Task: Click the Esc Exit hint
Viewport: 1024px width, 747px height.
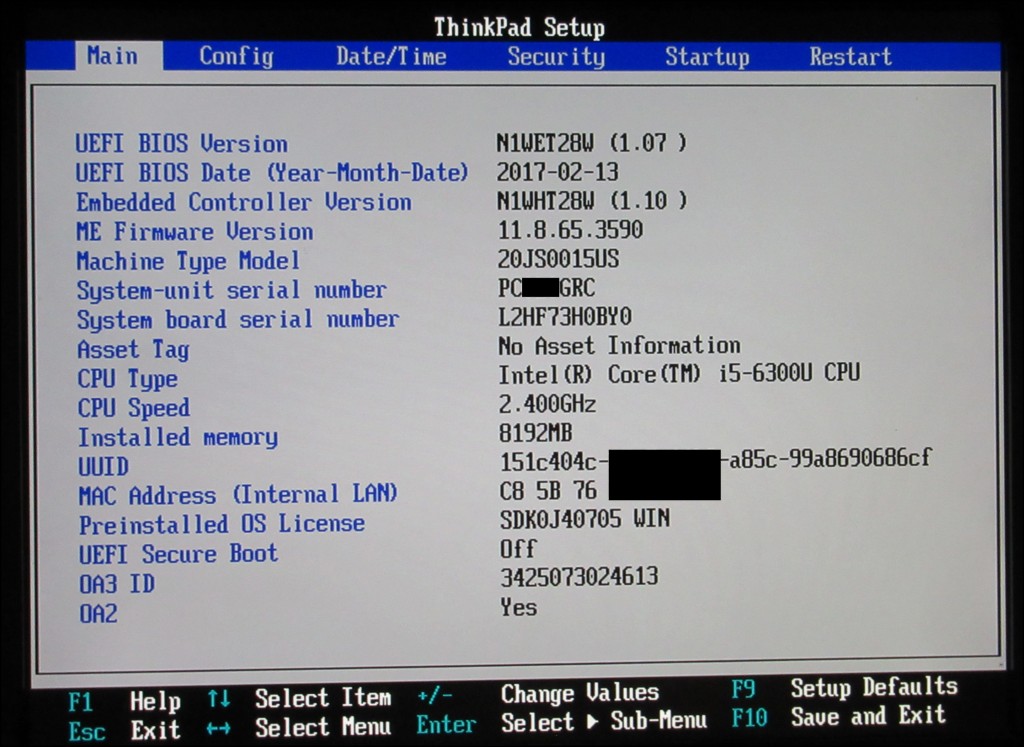Action: click(x=124, y=731)
